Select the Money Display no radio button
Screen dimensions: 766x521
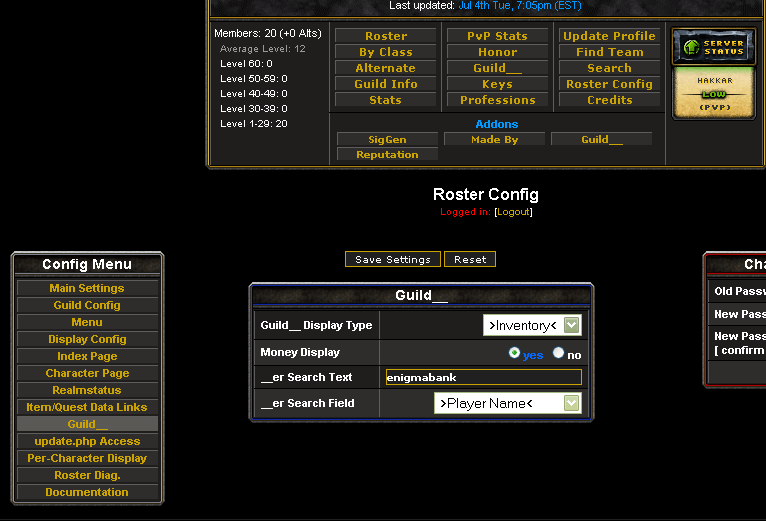point(558,353)
